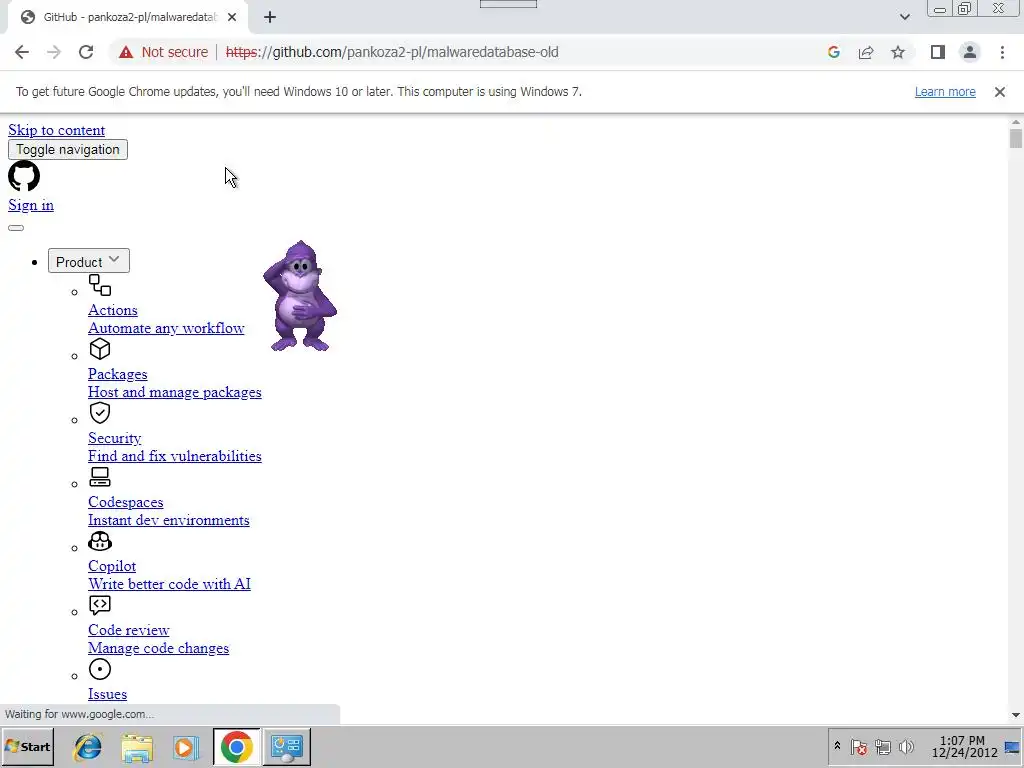Expand the Product dropdown

(88, 261)
